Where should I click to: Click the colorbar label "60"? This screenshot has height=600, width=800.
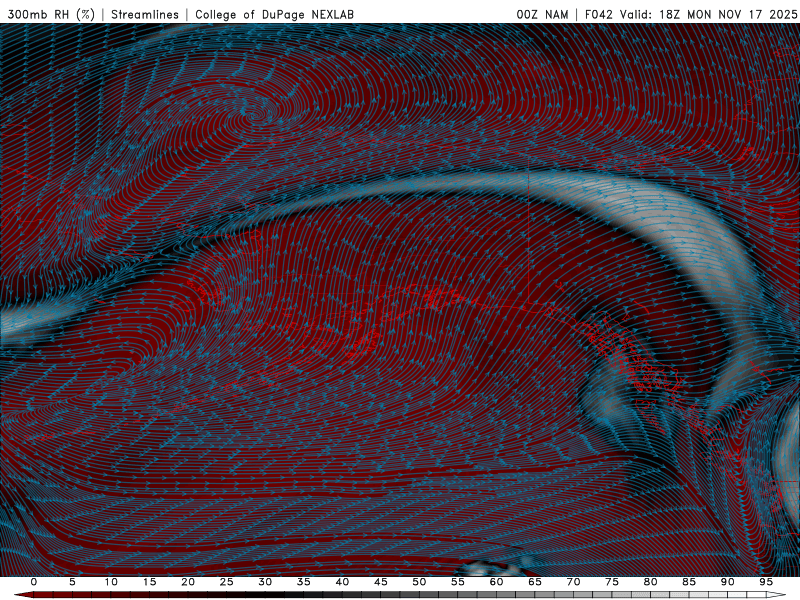[496, 582]
